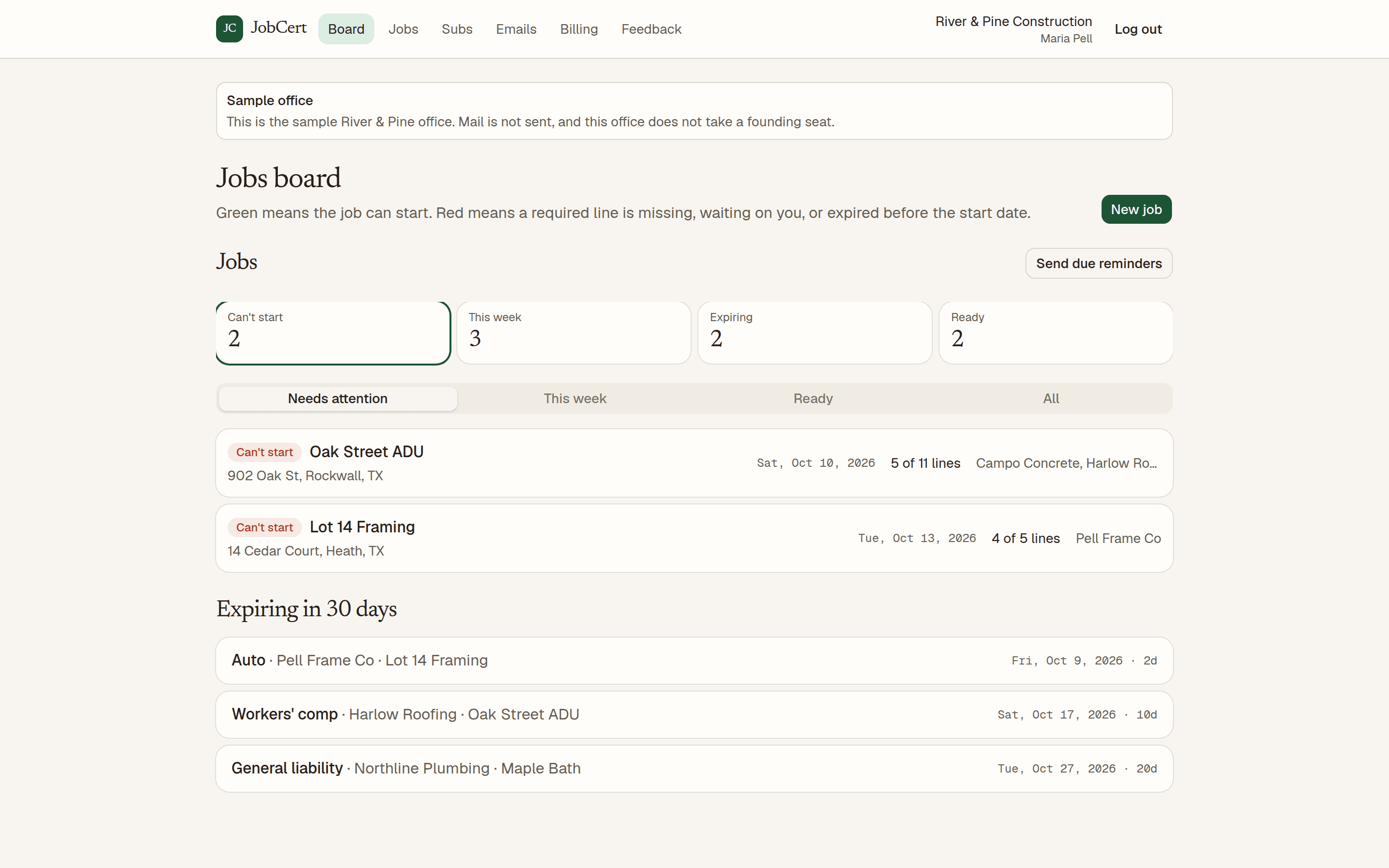Go to the Jobs nav page
1389x868 pixels.
coord(403,29)
